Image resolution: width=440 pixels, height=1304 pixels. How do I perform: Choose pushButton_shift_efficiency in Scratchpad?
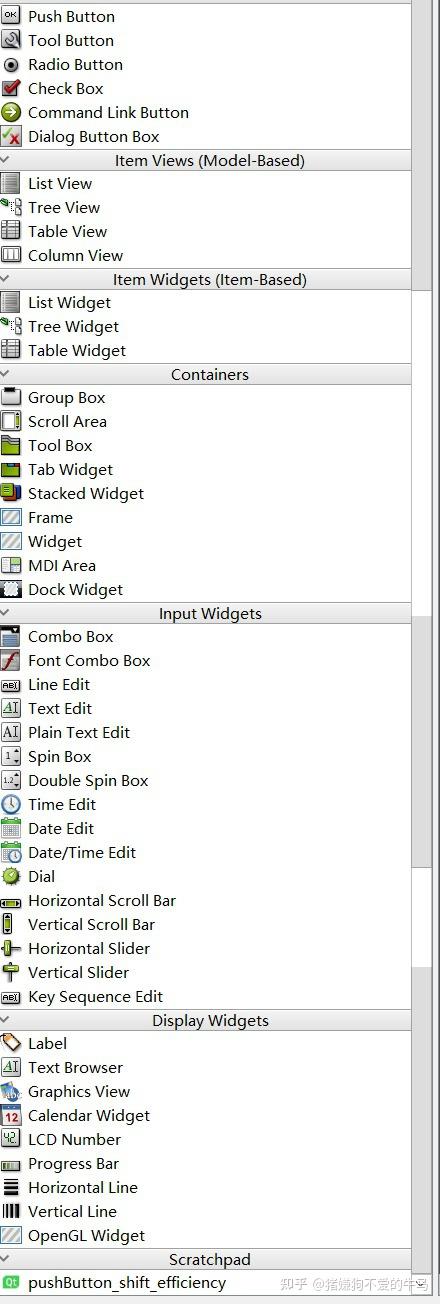(205, 1282)
